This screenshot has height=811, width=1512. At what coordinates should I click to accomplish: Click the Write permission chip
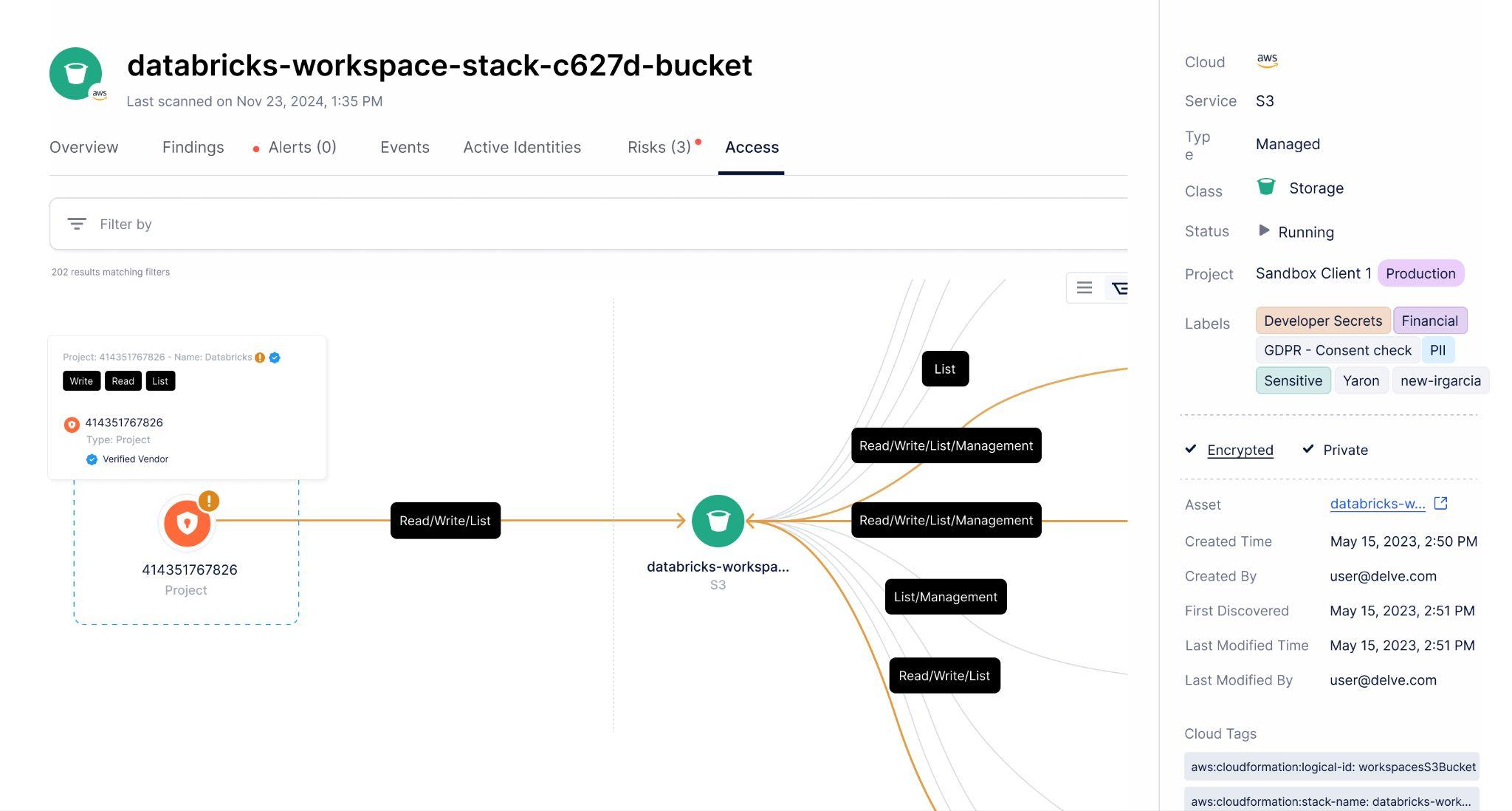coord(81,381)
